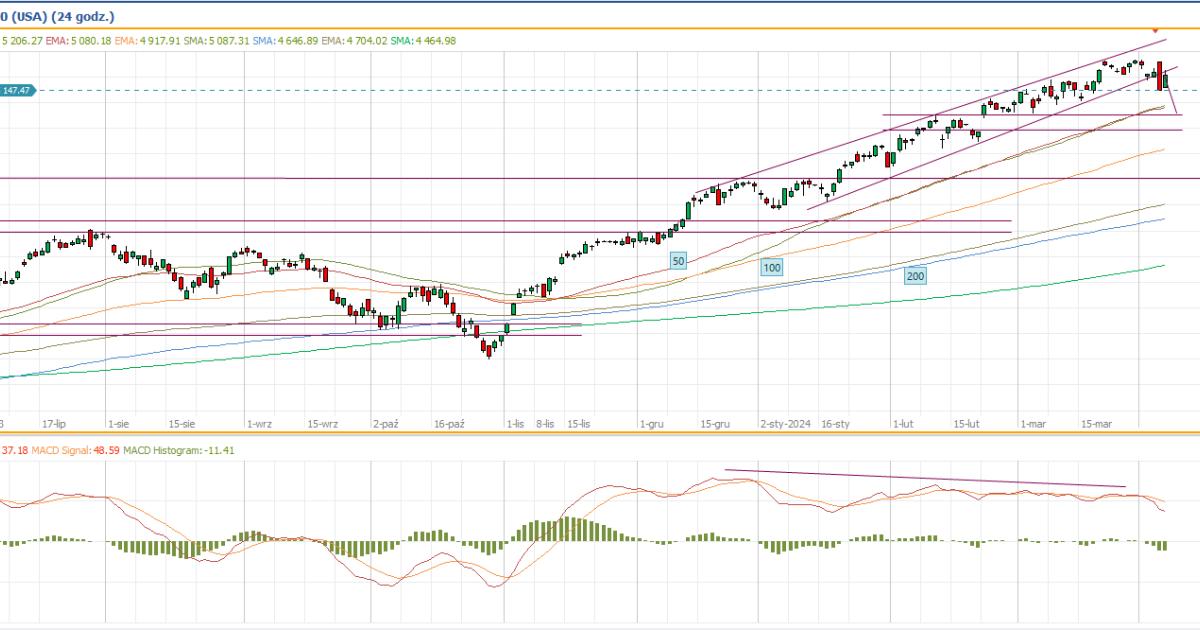This screenshot has width=1200, height=630.
Task: Select the 100 moving average label
Action: (x=771, y=268)
